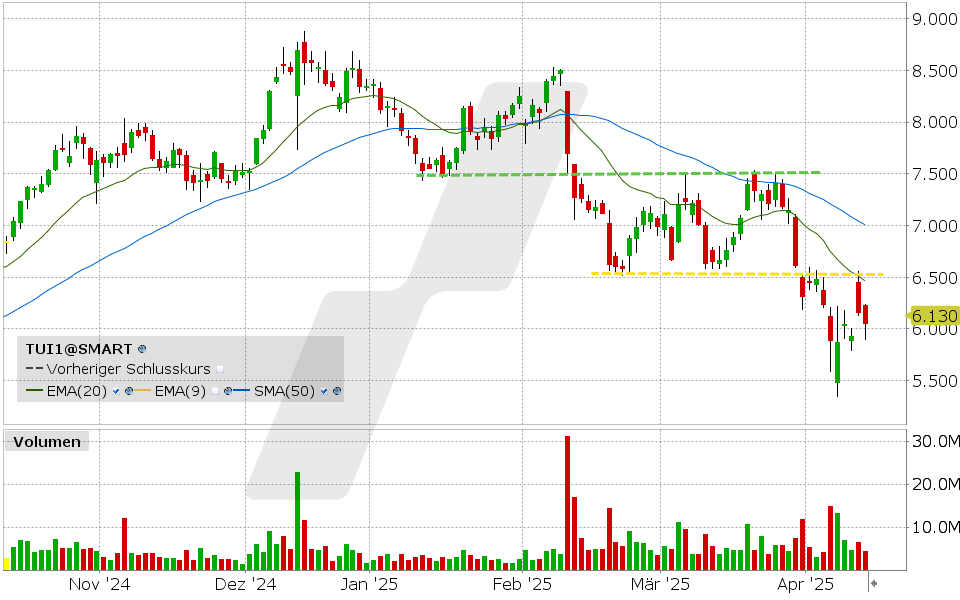Click the green EMA(20) line swatch
Image resolution: width=960 pixels, height=600 pixels.
point(34,391)
